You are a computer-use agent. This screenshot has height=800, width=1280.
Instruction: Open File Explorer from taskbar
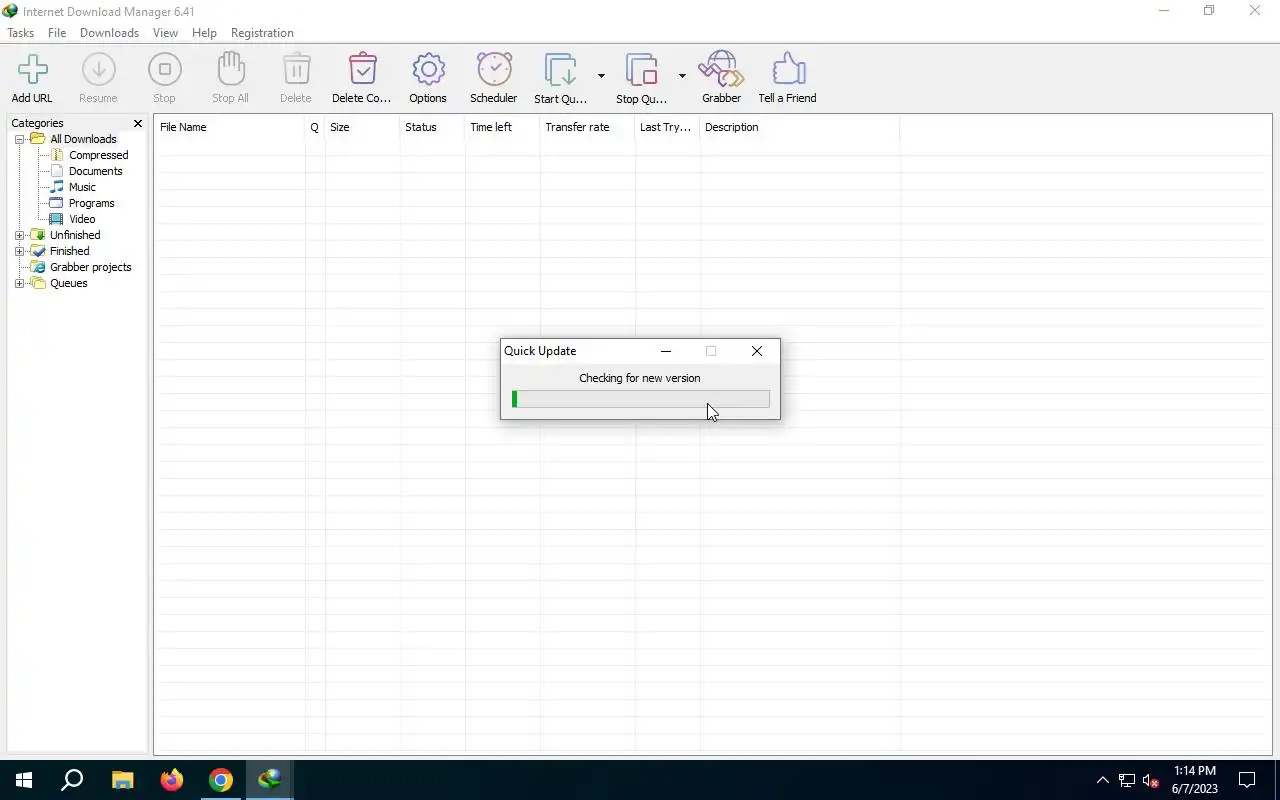122,780
